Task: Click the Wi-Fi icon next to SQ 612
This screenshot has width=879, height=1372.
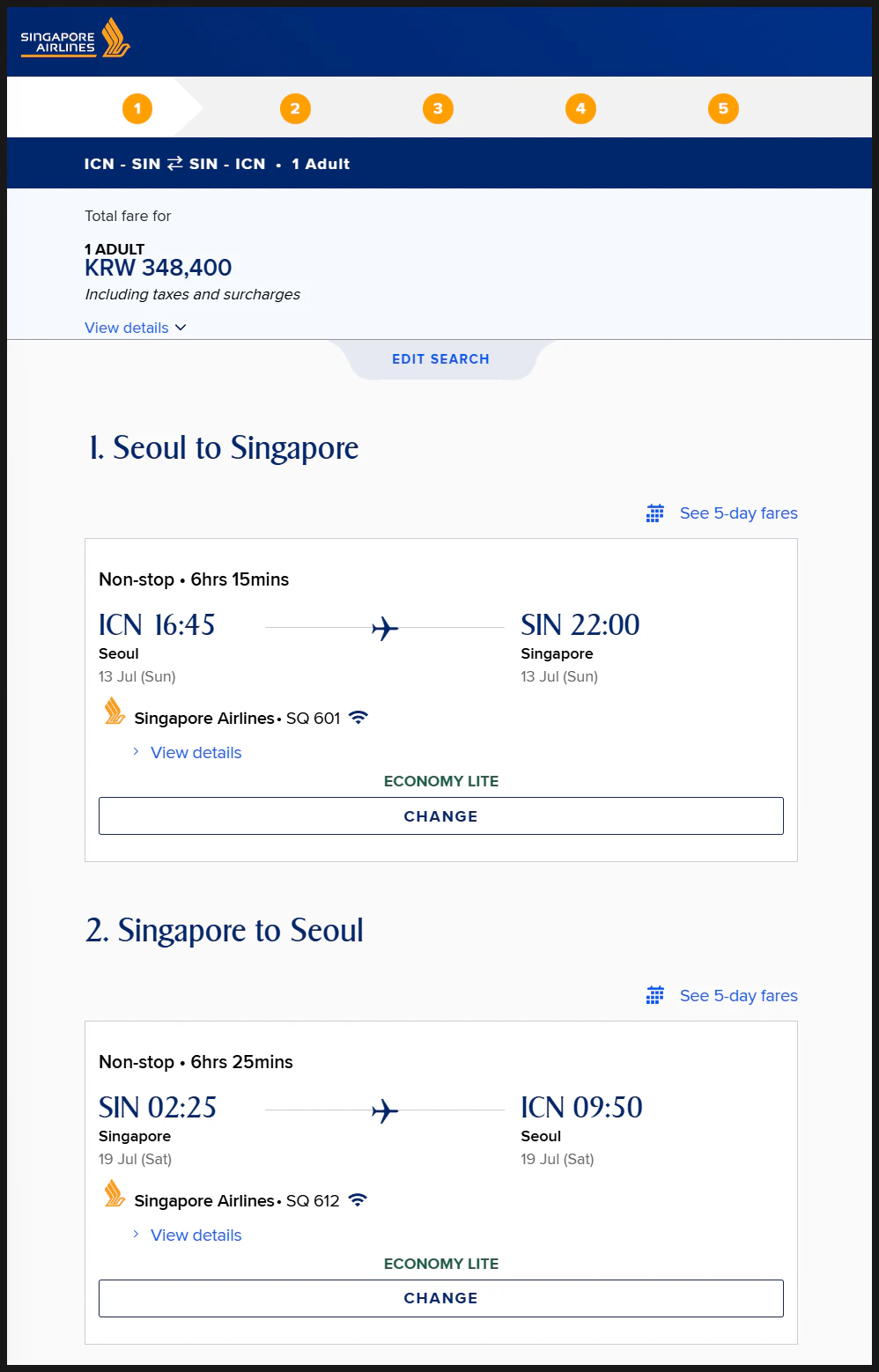Action: click(x=358, y=1200)
